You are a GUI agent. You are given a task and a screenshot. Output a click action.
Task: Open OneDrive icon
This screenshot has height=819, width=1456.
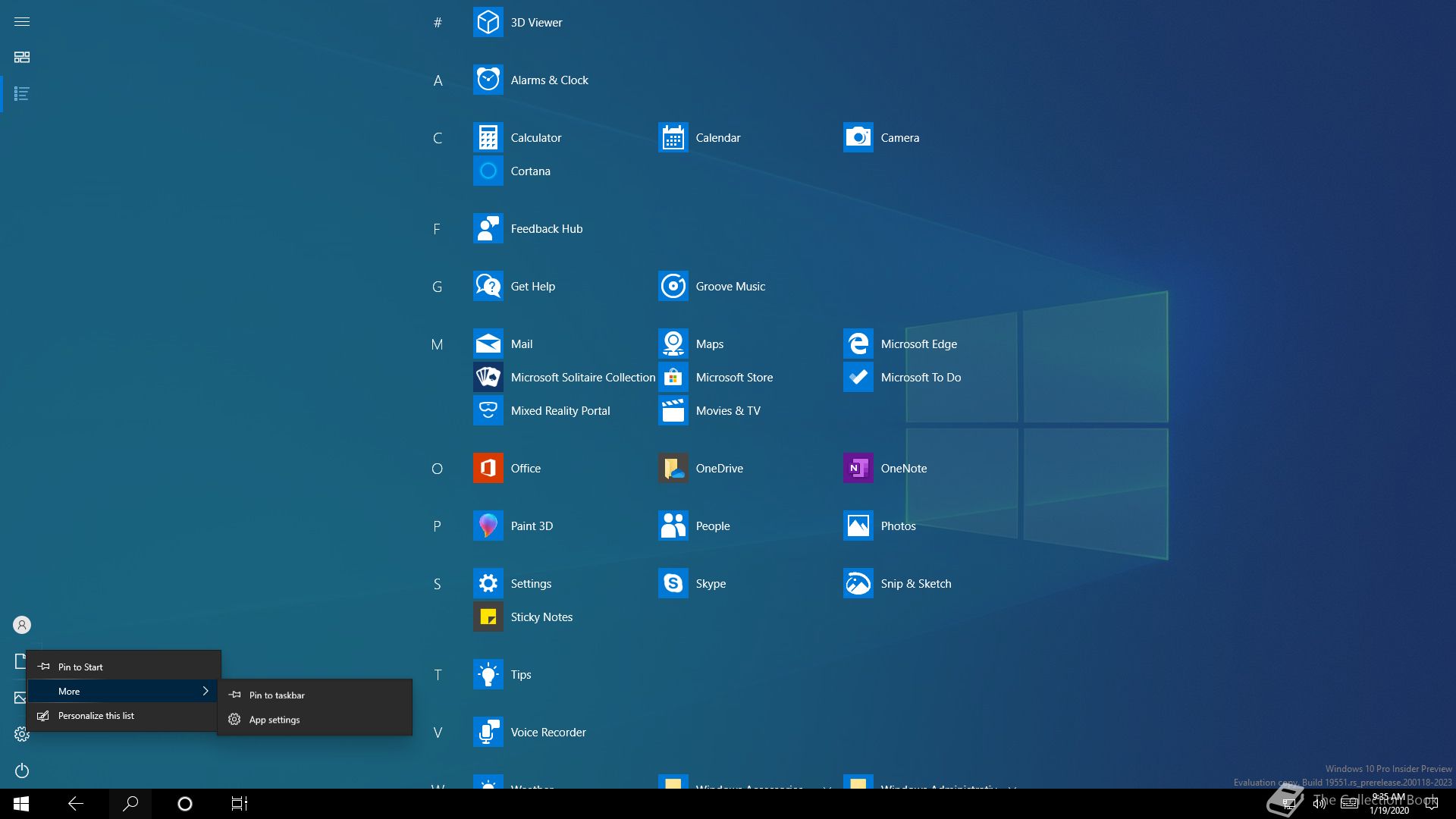point(673,468)
